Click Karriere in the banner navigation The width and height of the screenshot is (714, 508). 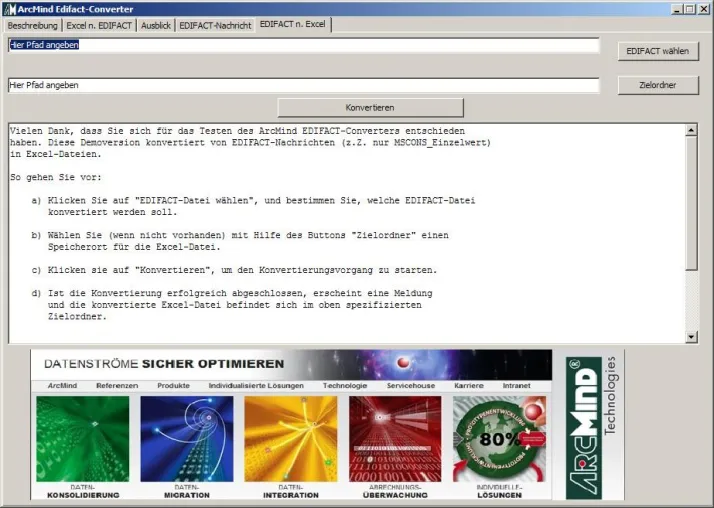tap(469, 386)
